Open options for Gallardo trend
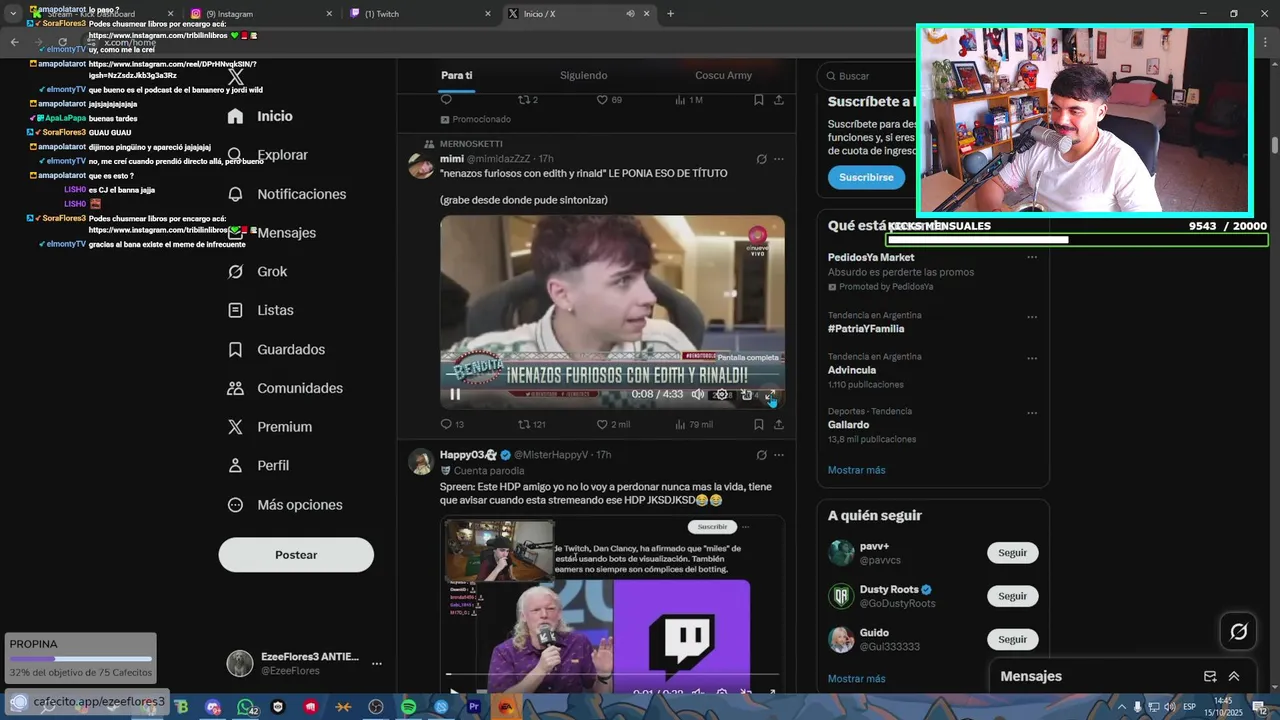 click(1032, 413)
